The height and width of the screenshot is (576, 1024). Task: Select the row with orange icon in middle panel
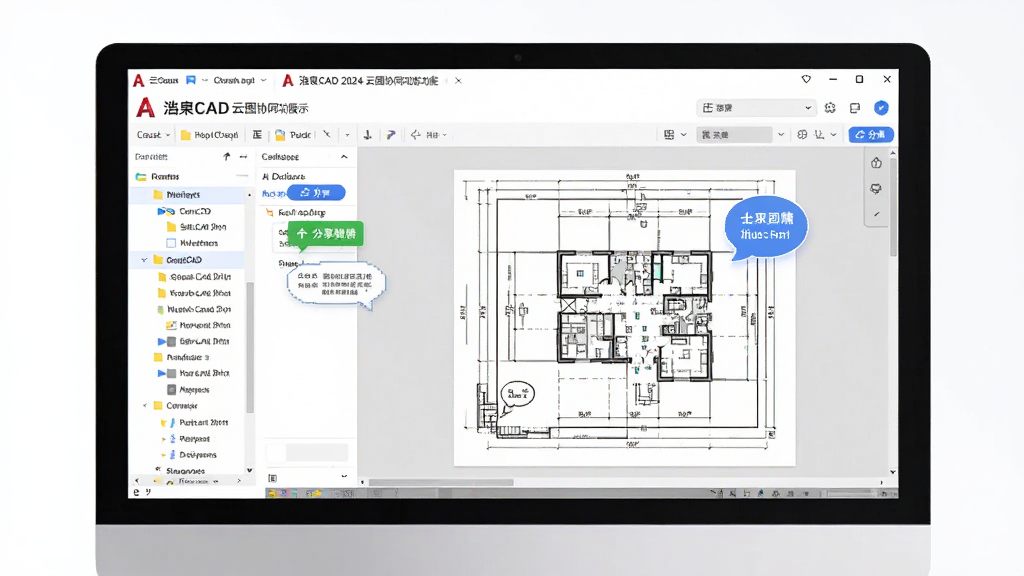coord(307,212)
